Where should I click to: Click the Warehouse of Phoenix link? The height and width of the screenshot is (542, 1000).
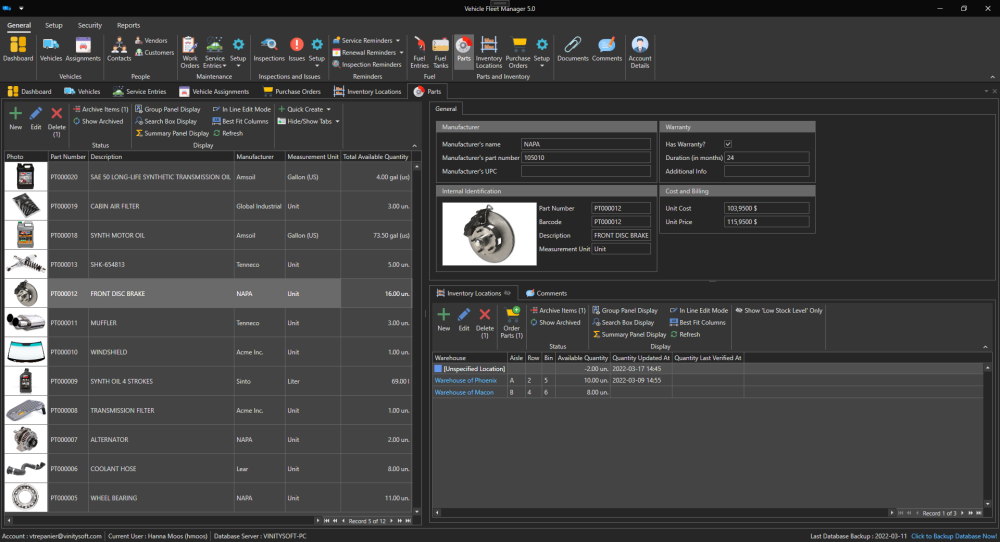tap(466, 381)
